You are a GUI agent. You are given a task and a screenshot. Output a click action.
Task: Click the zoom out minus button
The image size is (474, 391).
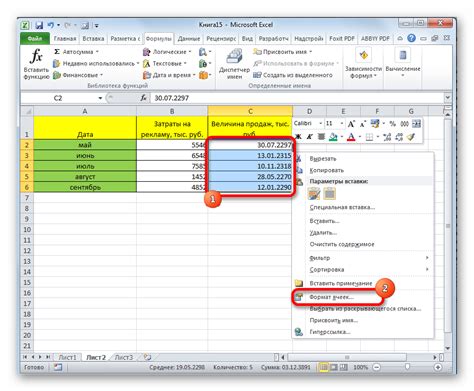coord(376,367)
